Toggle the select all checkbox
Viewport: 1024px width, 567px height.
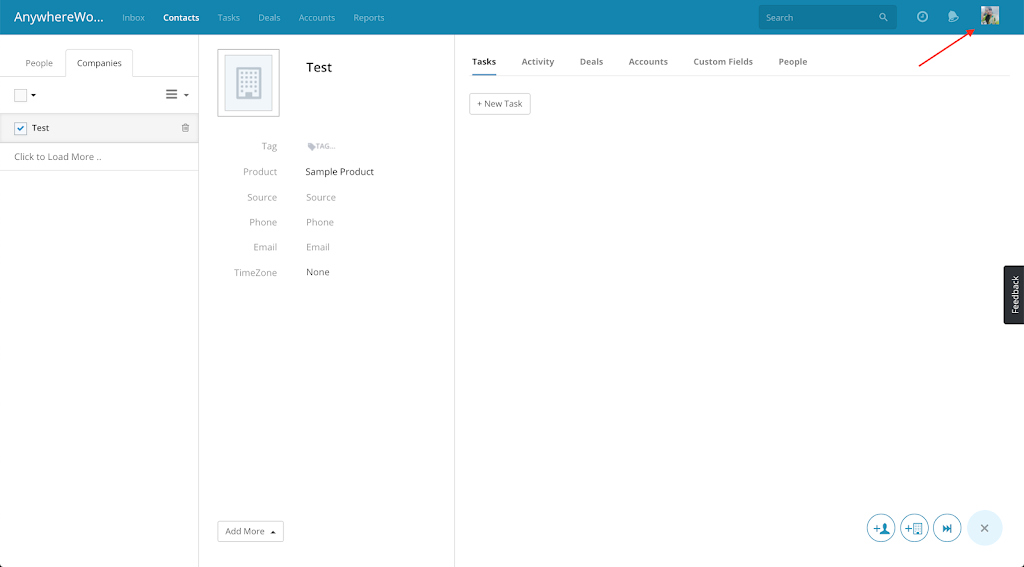(20, 95)
